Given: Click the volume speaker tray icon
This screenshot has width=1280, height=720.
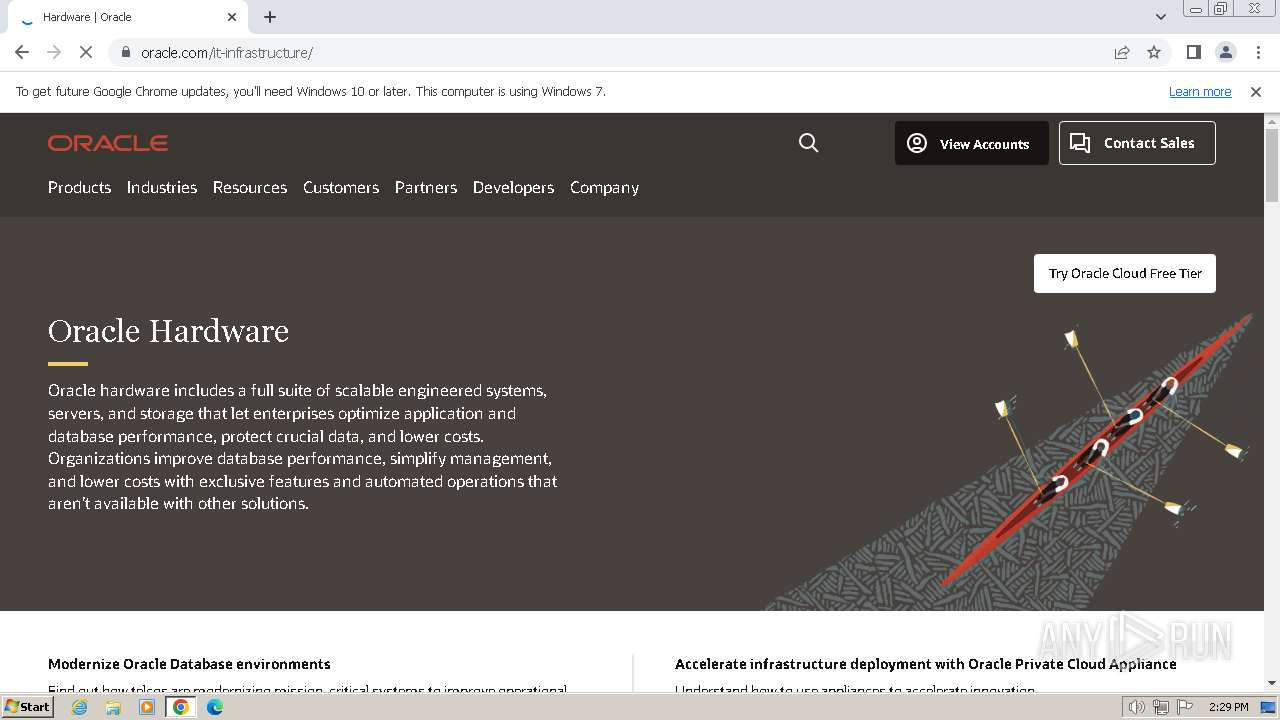Looking at the screenshot, I should click(x=1137, y=707).
